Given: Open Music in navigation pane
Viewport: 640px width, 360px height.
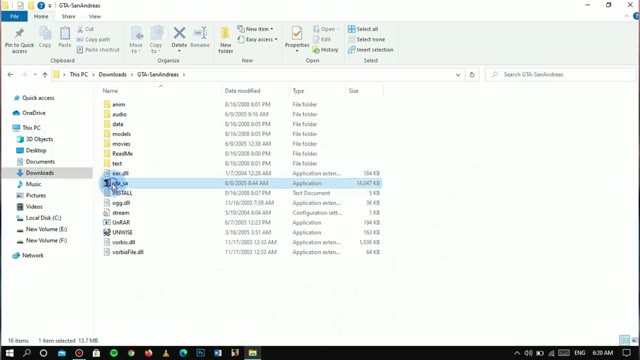Looking at the screenshot, I should 29,184.
